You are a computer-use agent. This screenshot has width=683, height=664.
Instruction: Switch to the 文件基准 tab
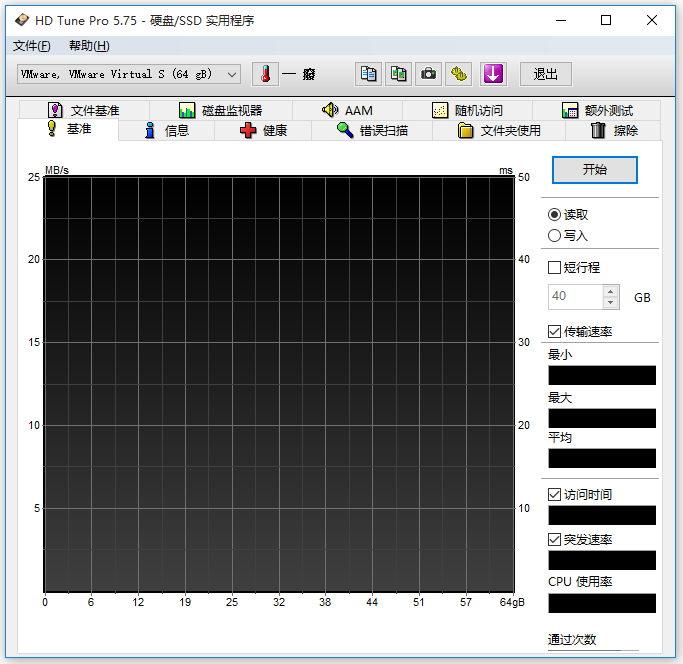pos(84,110)
